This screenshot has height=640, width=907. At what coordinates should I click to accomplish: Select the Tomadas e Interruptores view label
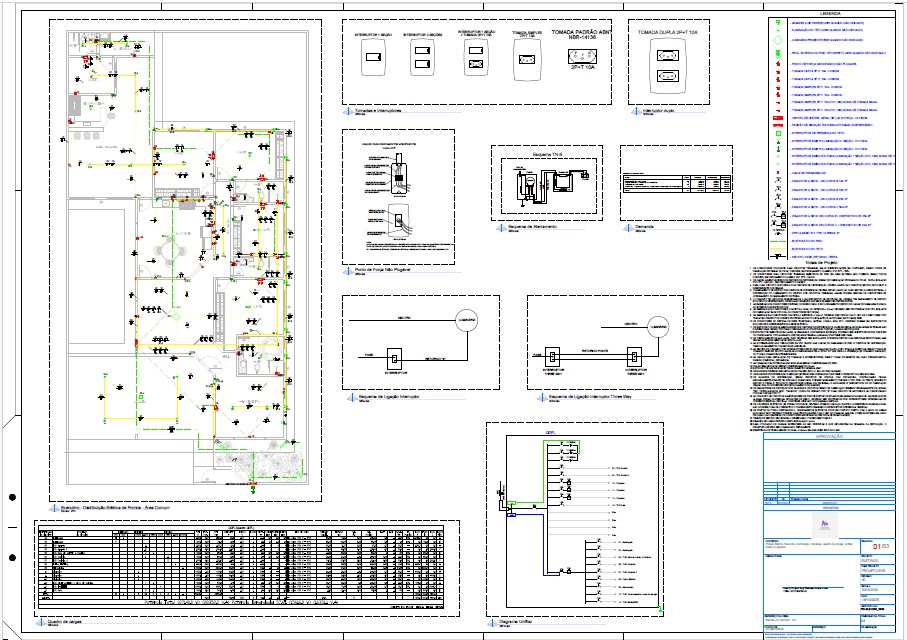(x=378, y=111)
